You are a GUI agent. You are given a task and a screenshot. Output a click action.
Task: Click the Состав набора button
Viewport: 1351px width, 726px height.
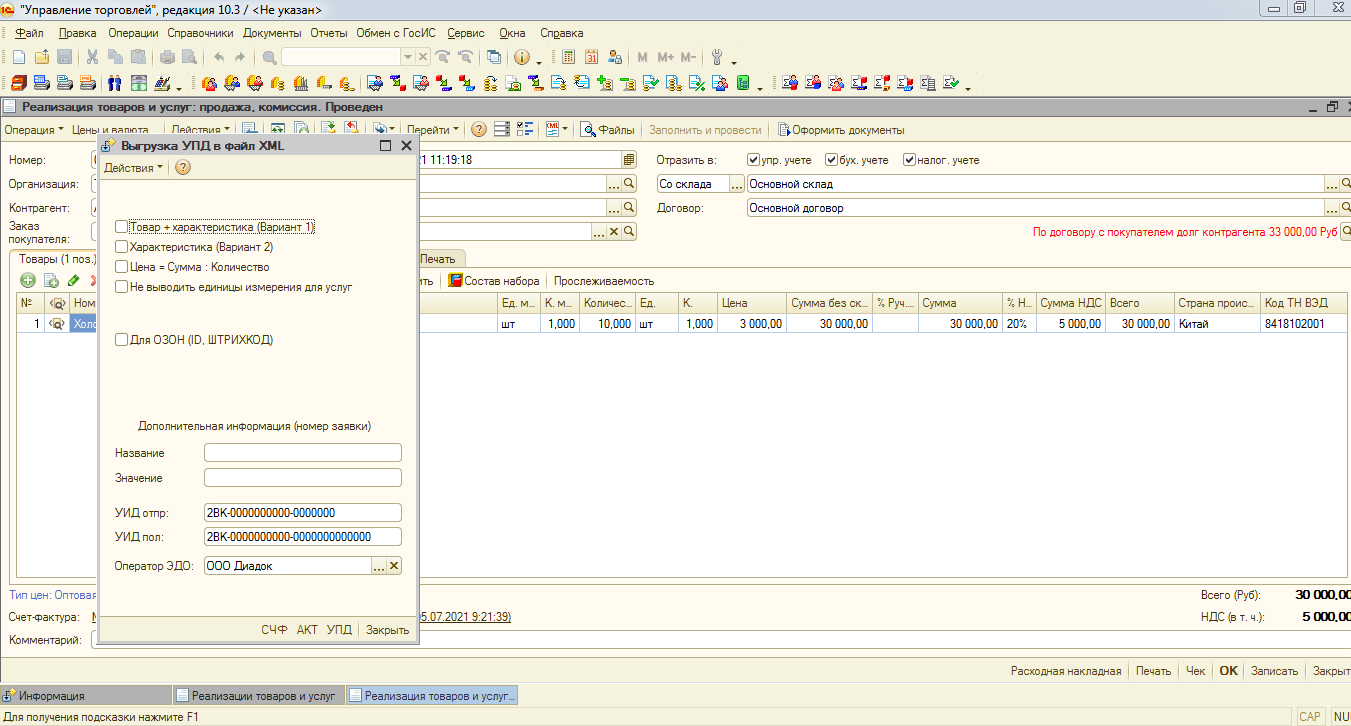point(493,281)
